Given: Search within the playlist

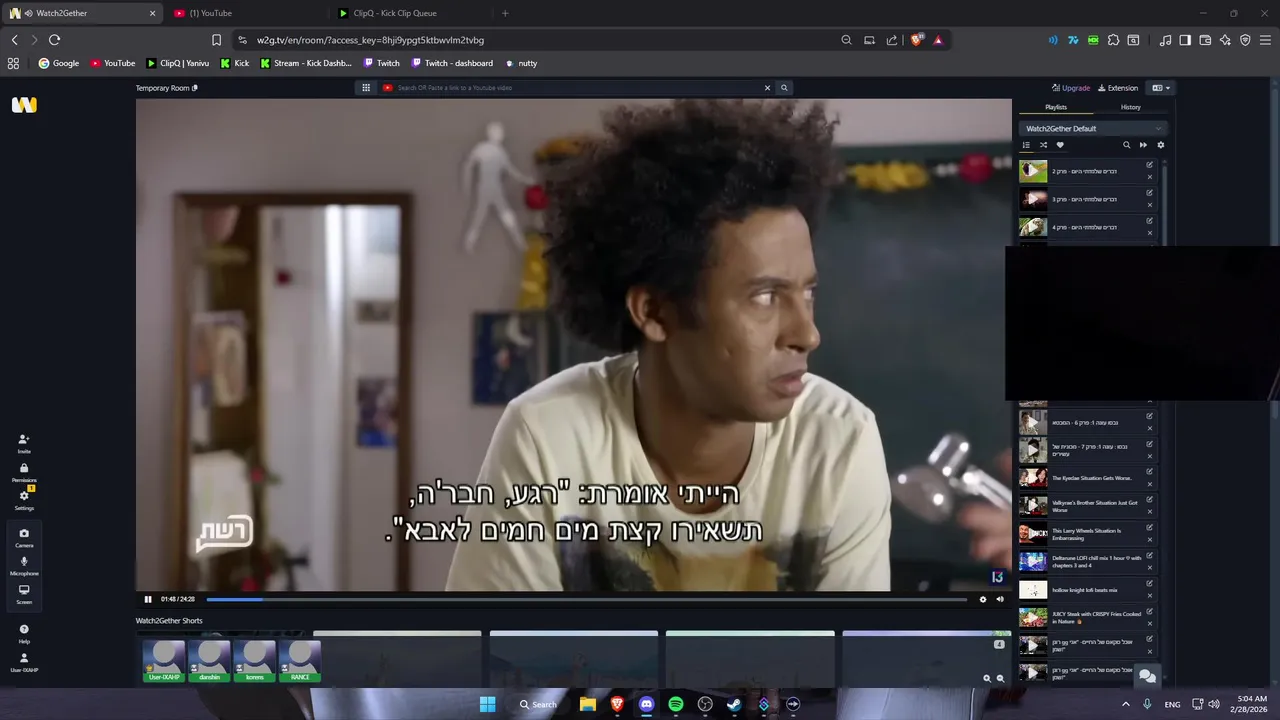Looking at the screenshot, I should [1126, 145].
